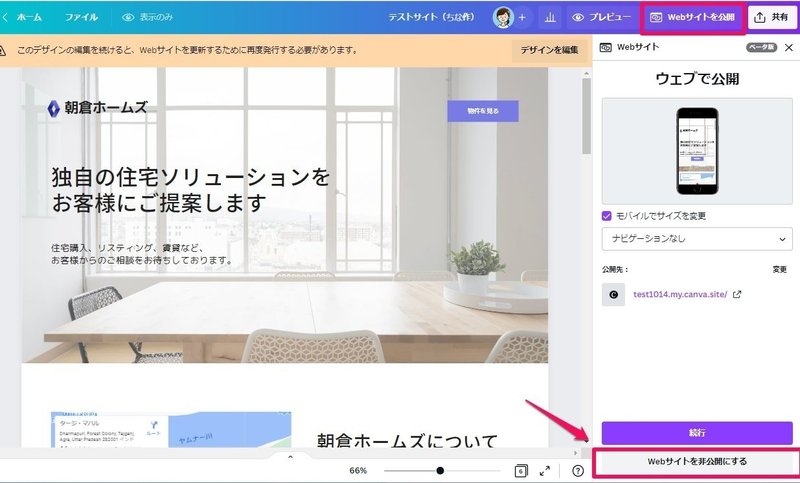Close the Webサイト panel
The width and height of the screenshot is (800, 483).
[x=789, y=47]
